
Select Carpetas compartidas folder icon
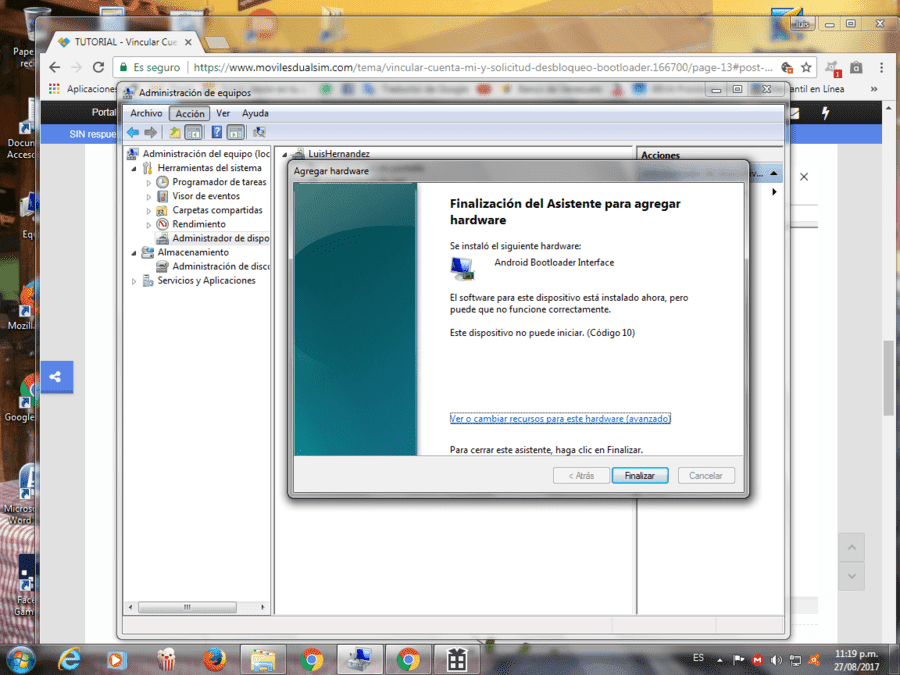click(162, 210)
